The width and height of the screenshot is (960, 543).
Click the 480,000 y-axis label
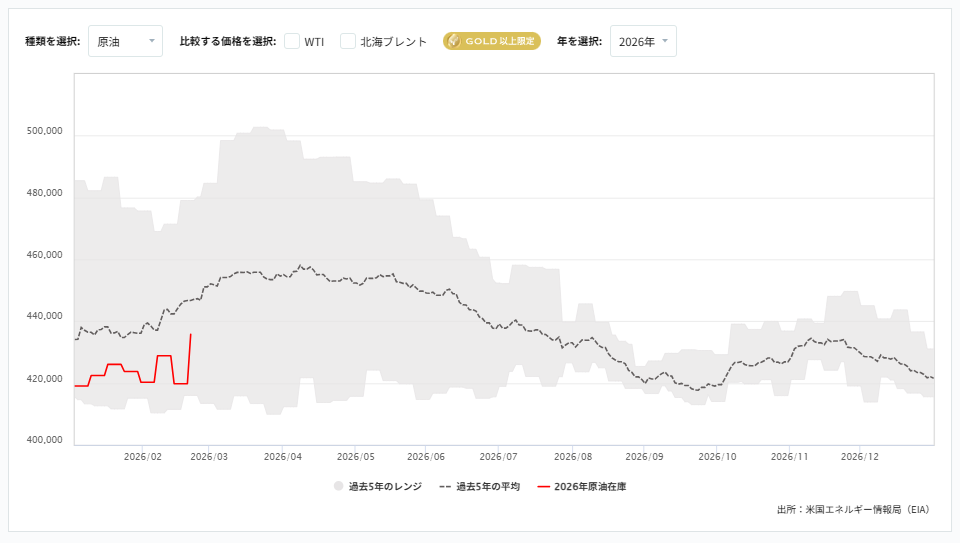44,193
